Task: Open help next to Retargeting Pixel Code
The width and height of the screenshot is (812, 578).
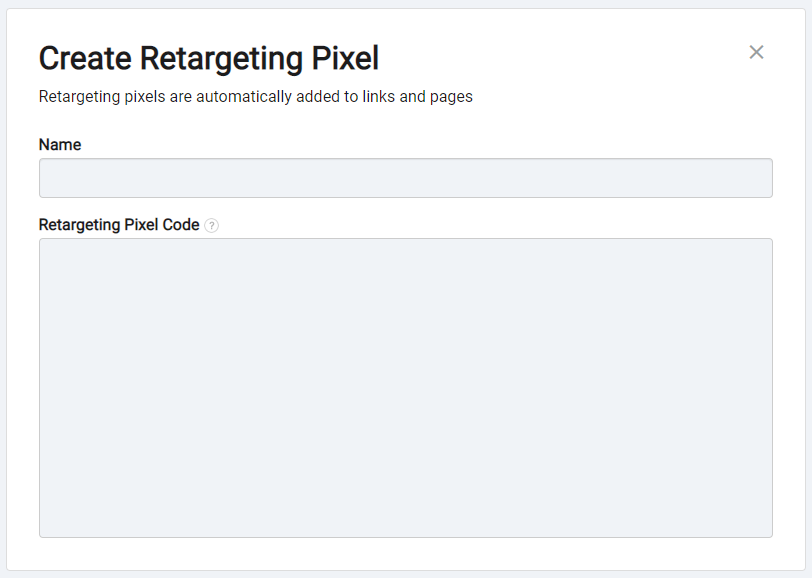Action: click(211, 225)
